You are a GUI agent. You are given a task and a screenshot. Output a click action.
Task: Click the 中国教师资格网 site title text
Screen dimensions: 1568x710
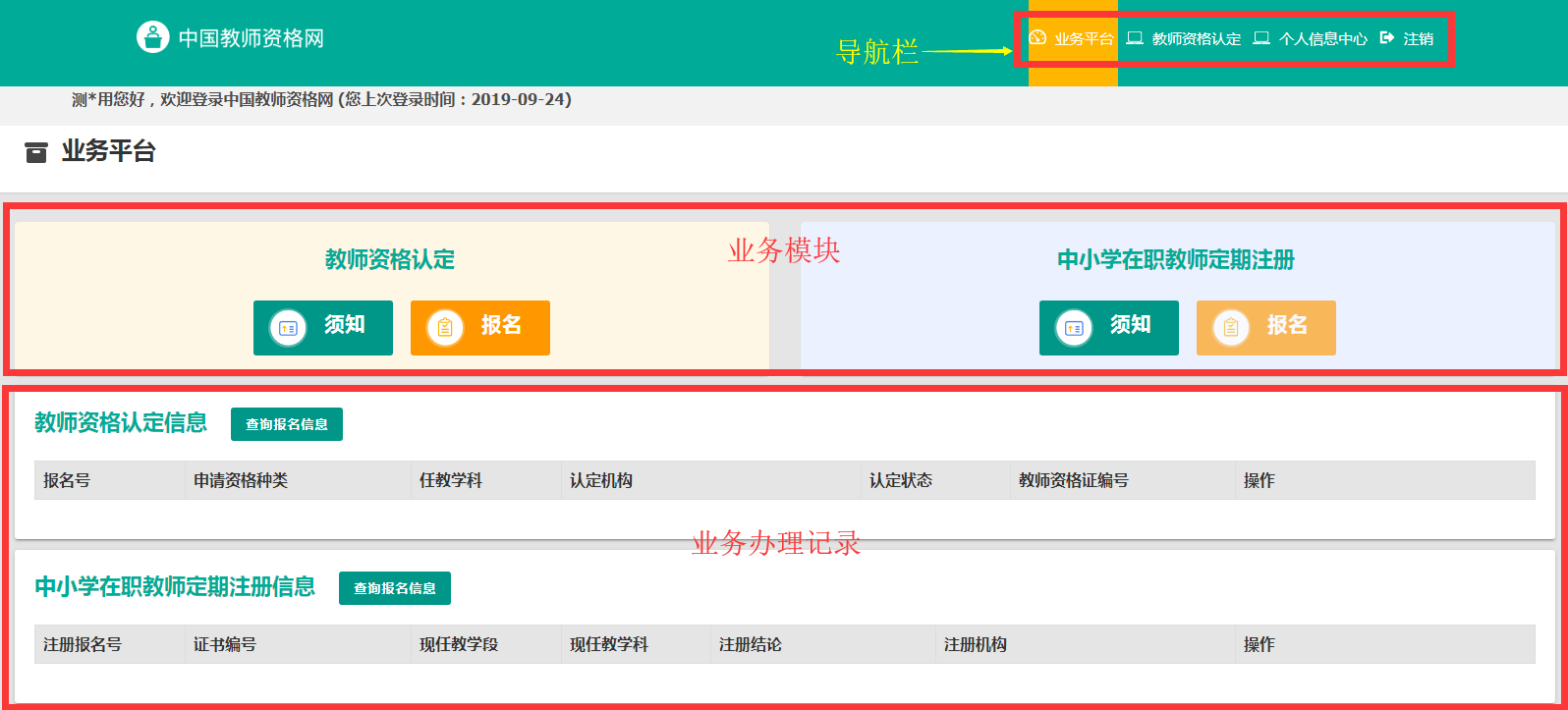[x=251, y=38]
